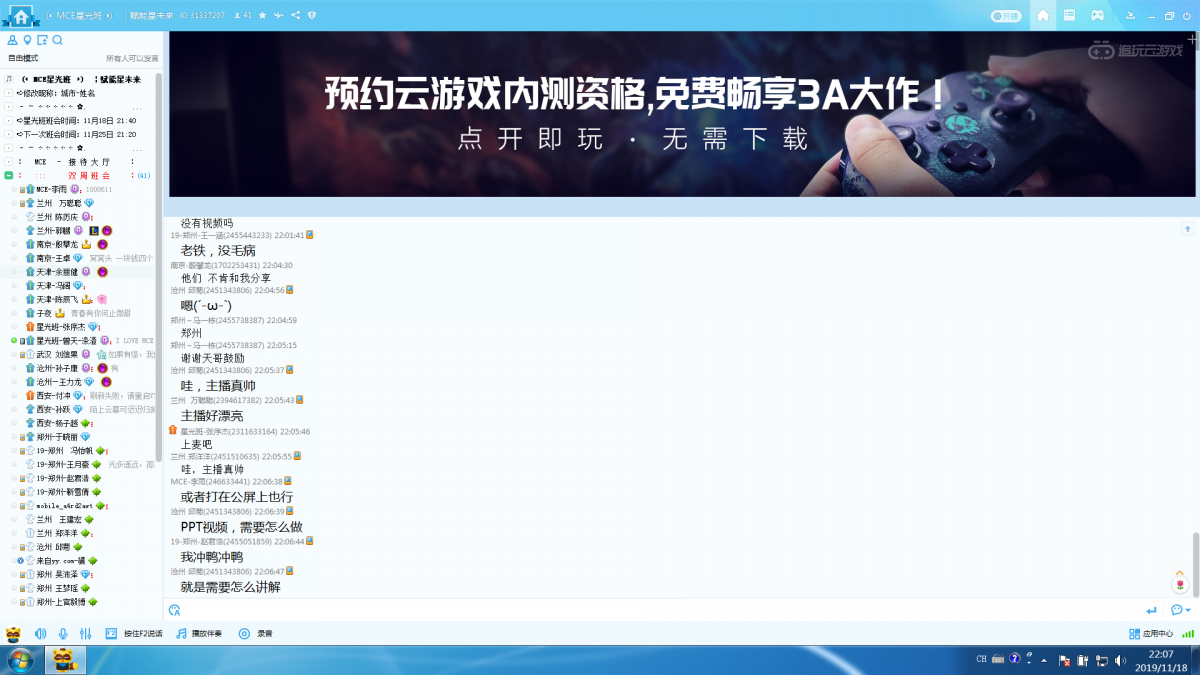Toggle 录音 recording in bottom bar
The image size is (1200, 675).
click(255, 633)
